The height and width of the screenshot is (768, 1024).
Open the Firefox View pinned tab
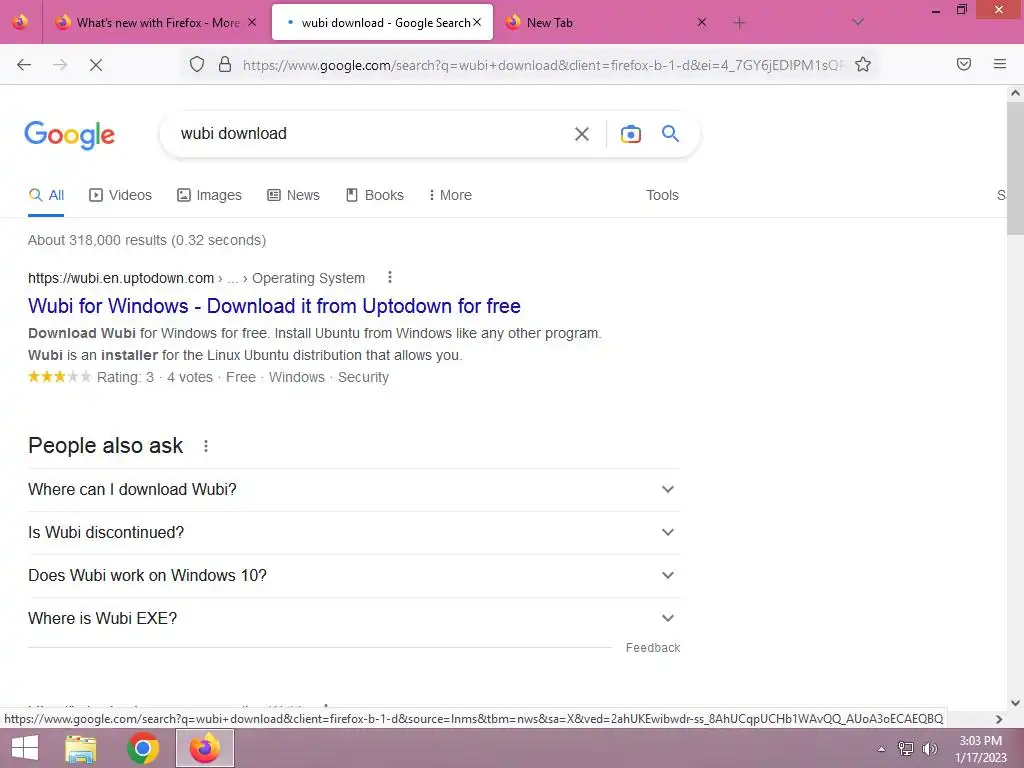click(x=20, y=22)
